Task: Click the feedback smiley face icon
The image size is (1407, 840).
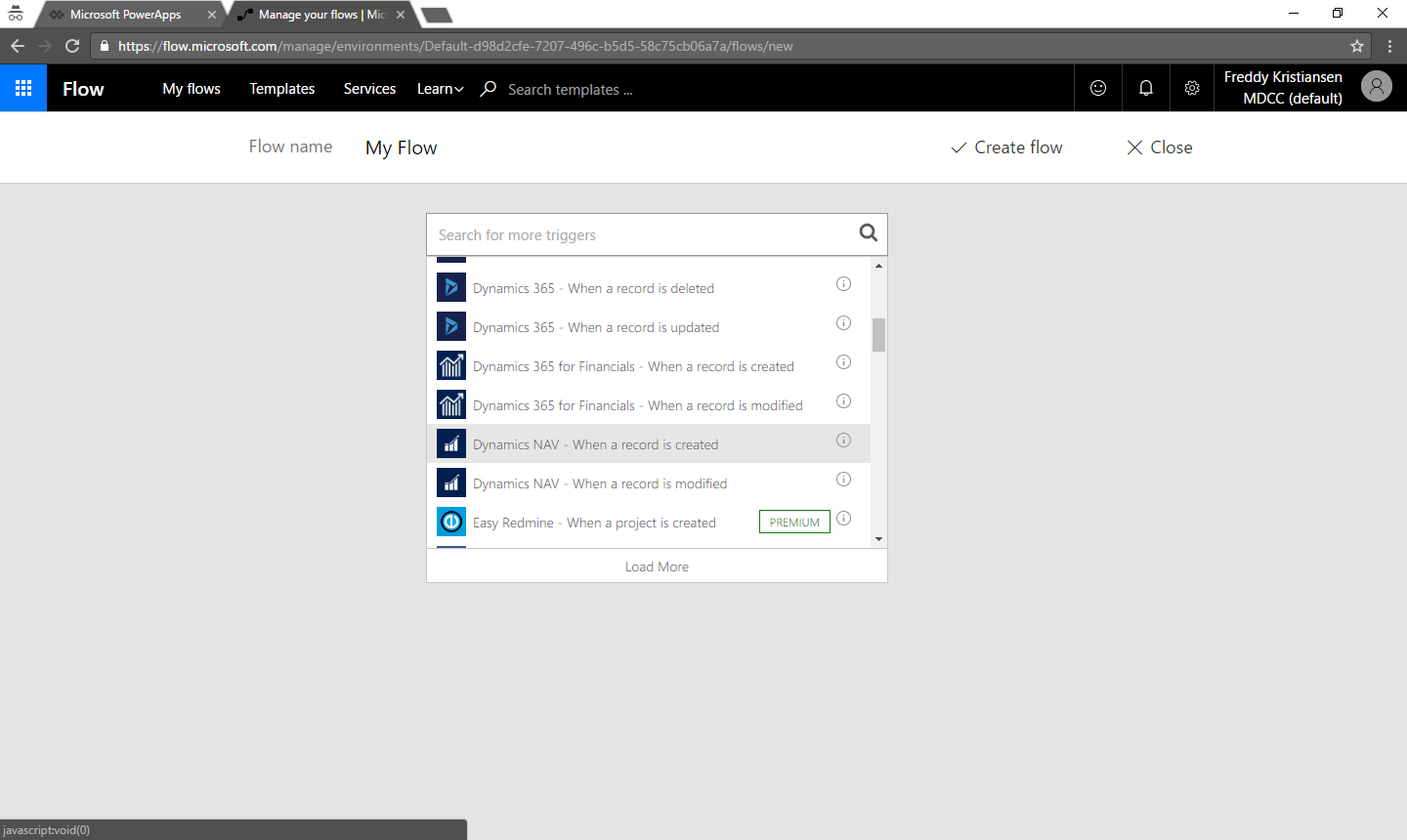Action: pos(1098,88)
